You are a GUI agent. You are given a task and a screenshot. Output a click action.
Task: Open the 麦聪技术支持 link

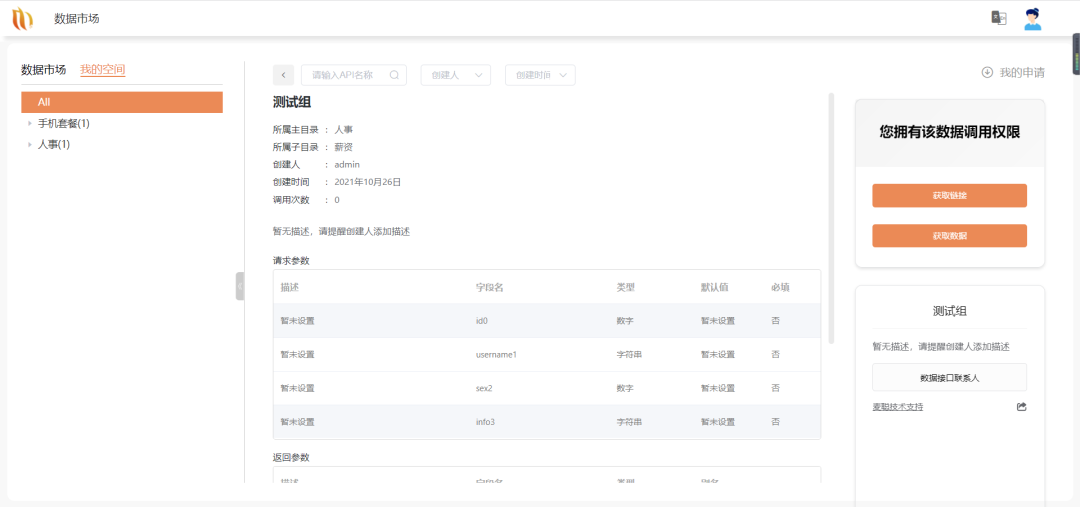point(897,407)
